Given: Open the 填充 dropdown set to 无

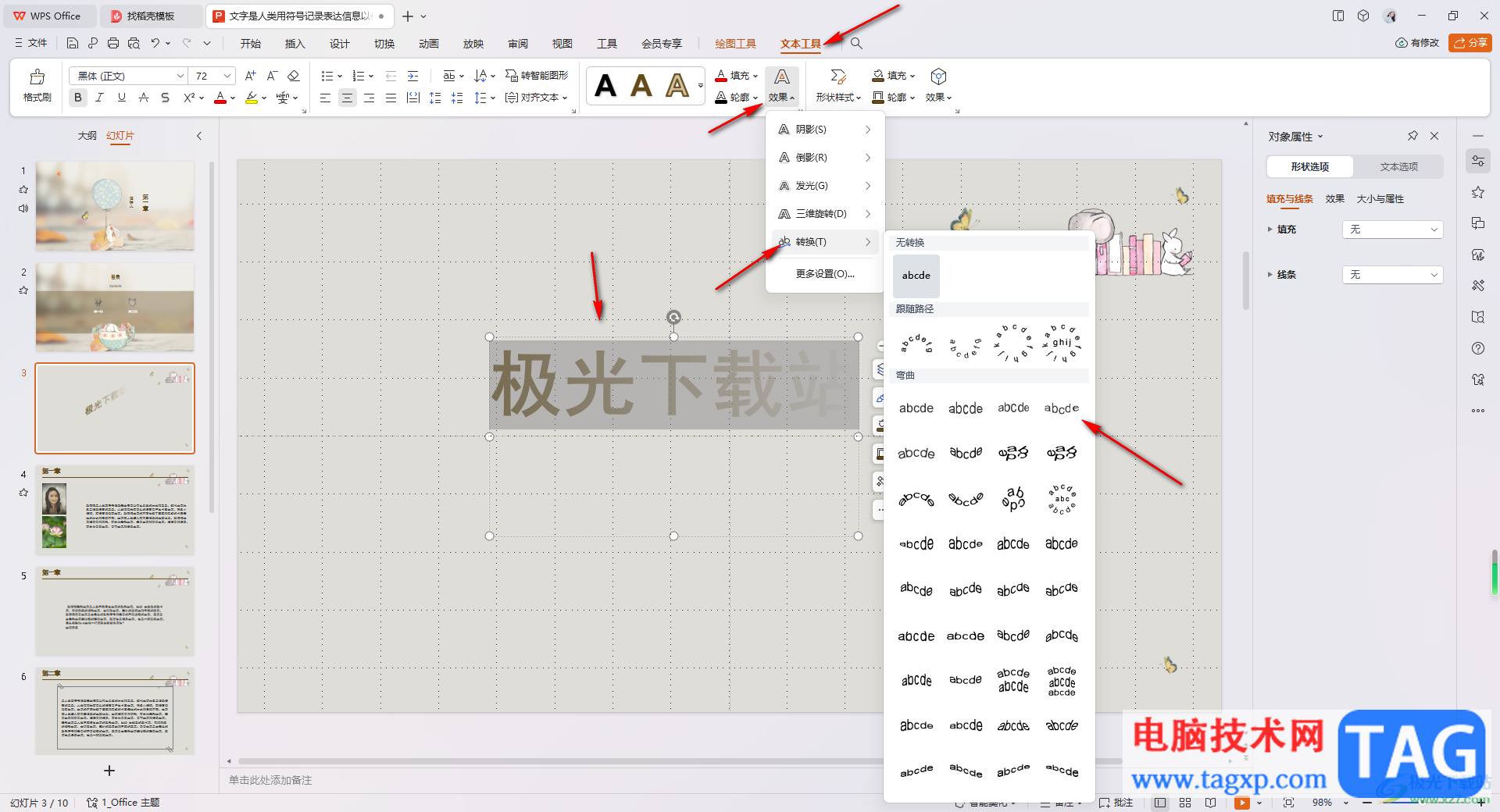Looking at the screenshot, I should tap(1392, 230).
